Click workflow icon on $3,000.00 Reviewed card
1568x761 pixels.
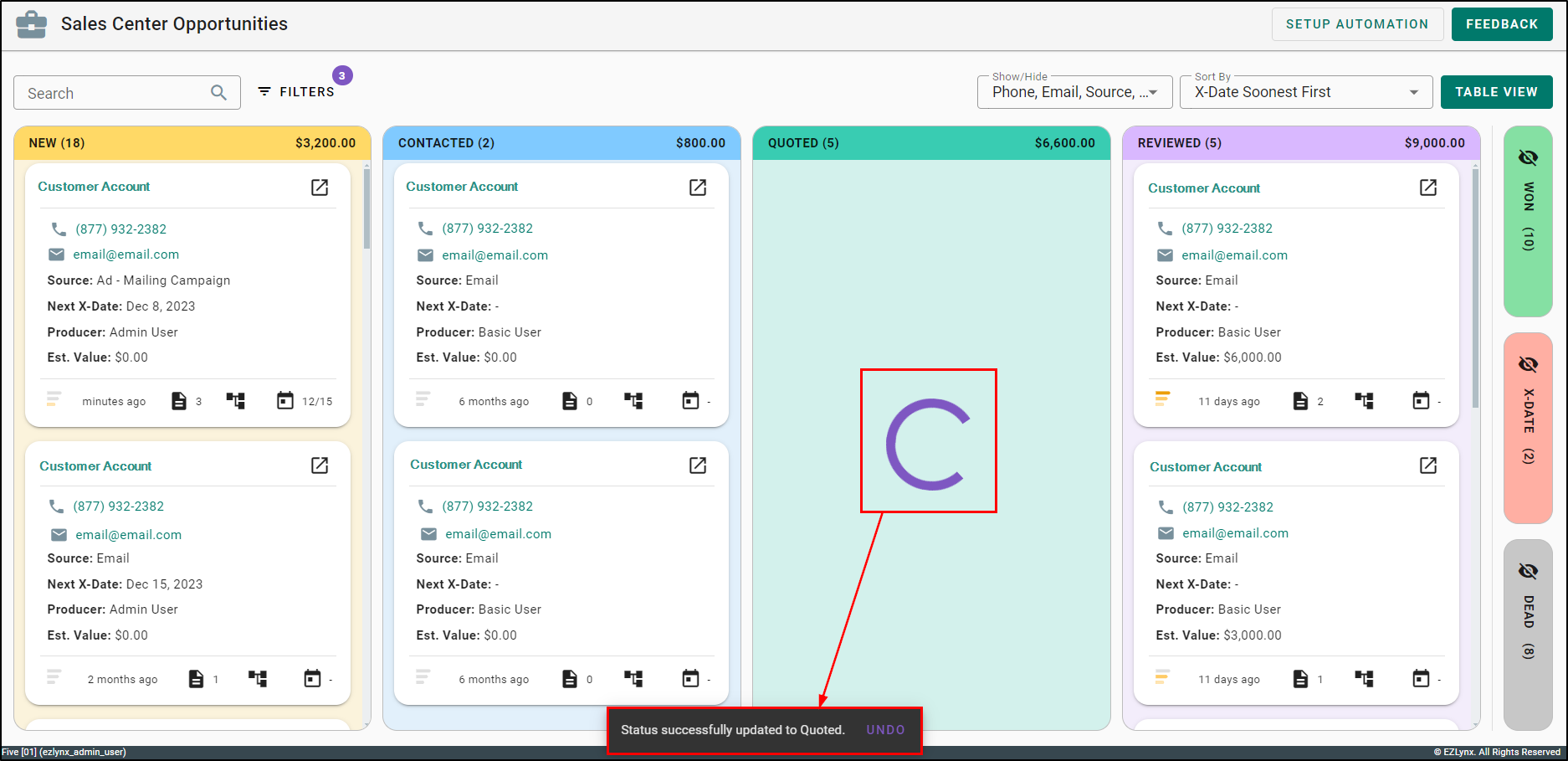coord(1365,679)
